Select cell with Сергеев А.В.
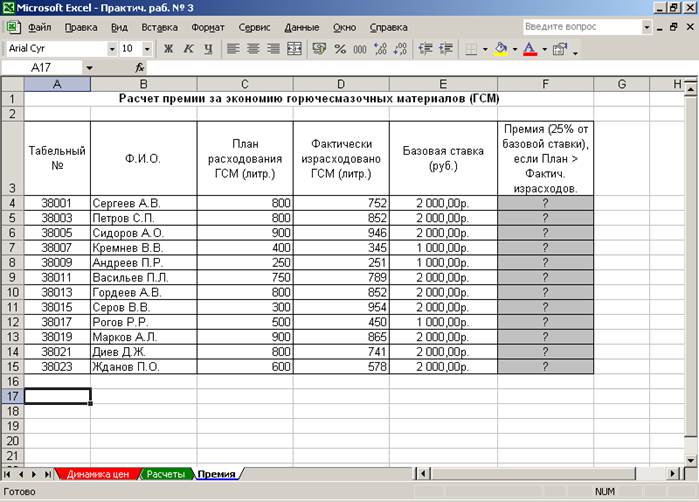 143,203
